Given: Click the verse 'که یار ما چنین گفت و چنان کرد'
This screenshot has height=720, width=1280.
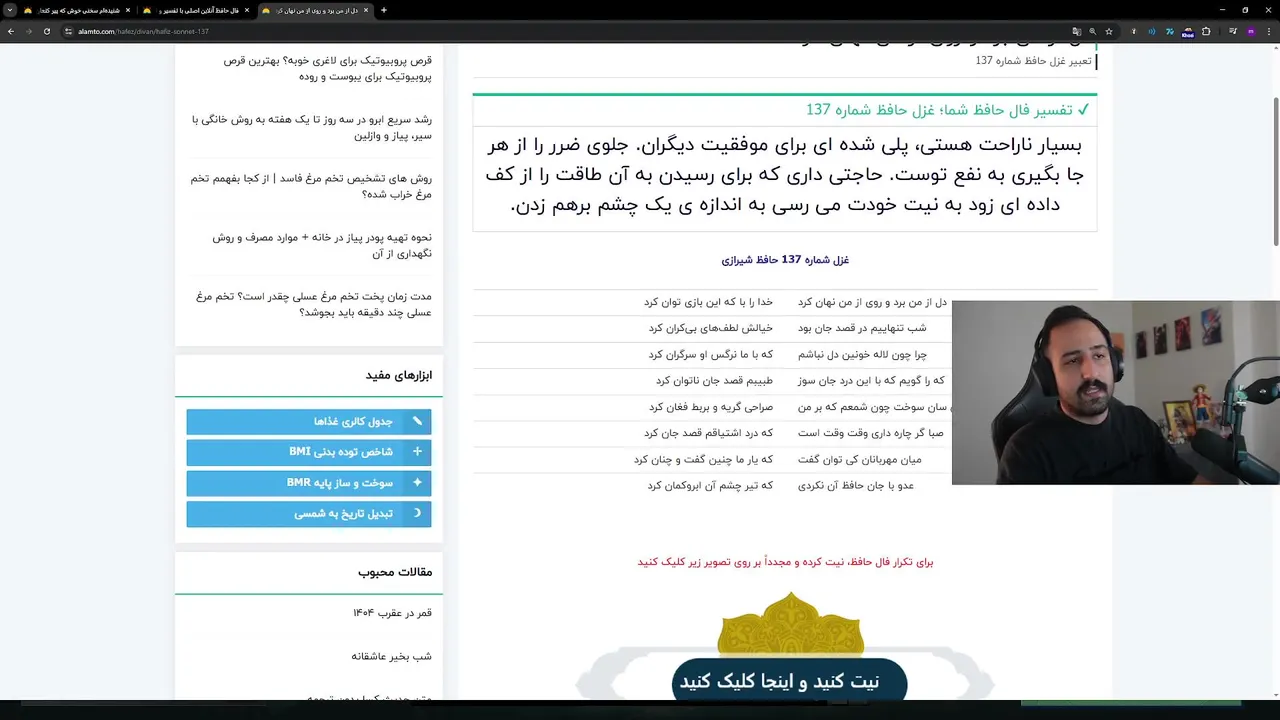Looking at the screenshot, I should [703, 460].
